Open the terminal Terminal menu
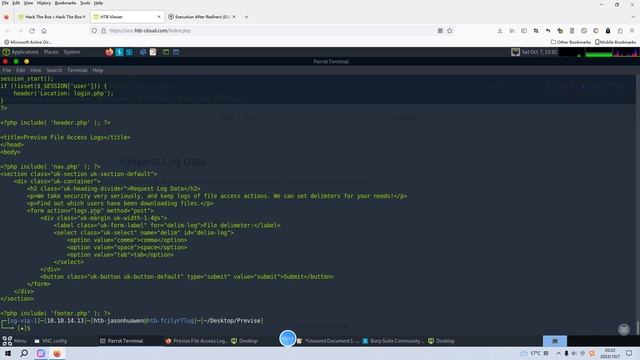This screenshot has height=360, width=640. click(x=77, y=70)
